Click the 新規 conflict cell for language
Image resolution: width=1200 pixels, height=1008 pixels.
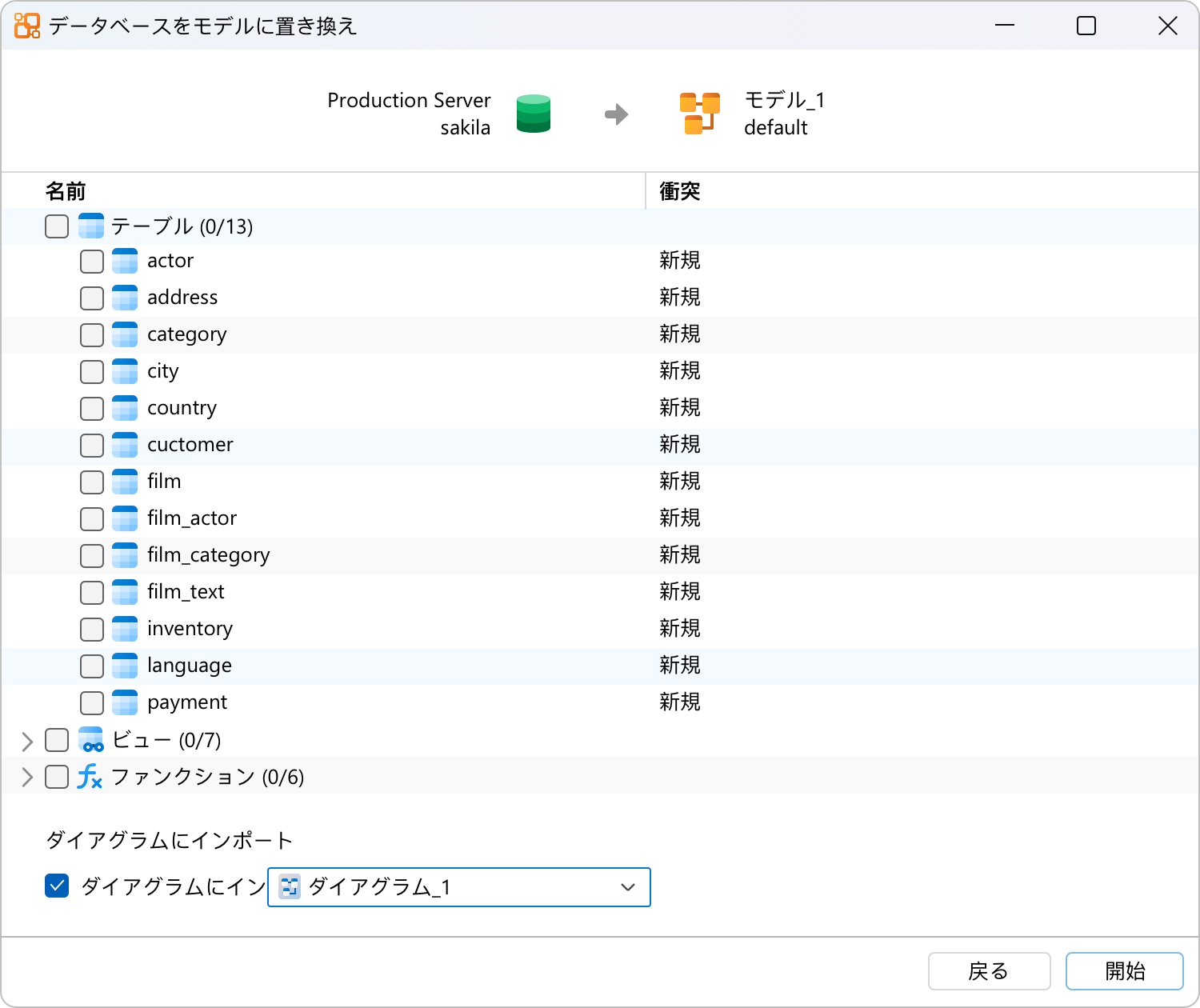[x=680, y=666]
